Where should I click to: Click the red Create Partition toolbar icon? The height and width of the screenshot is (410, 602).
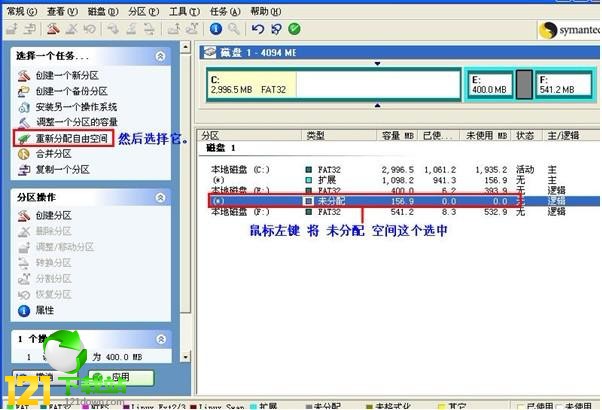coord(53,29)
